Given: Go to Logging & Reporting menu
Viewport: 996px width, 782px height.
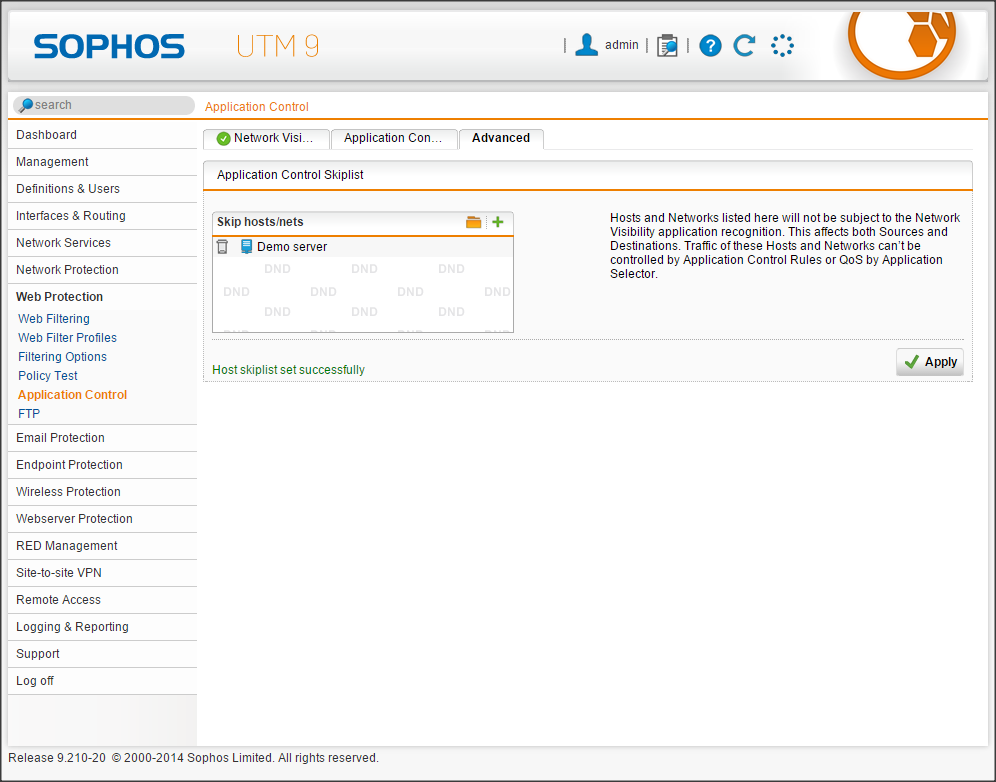Looking at the screenshot, I should coord(72,627).
